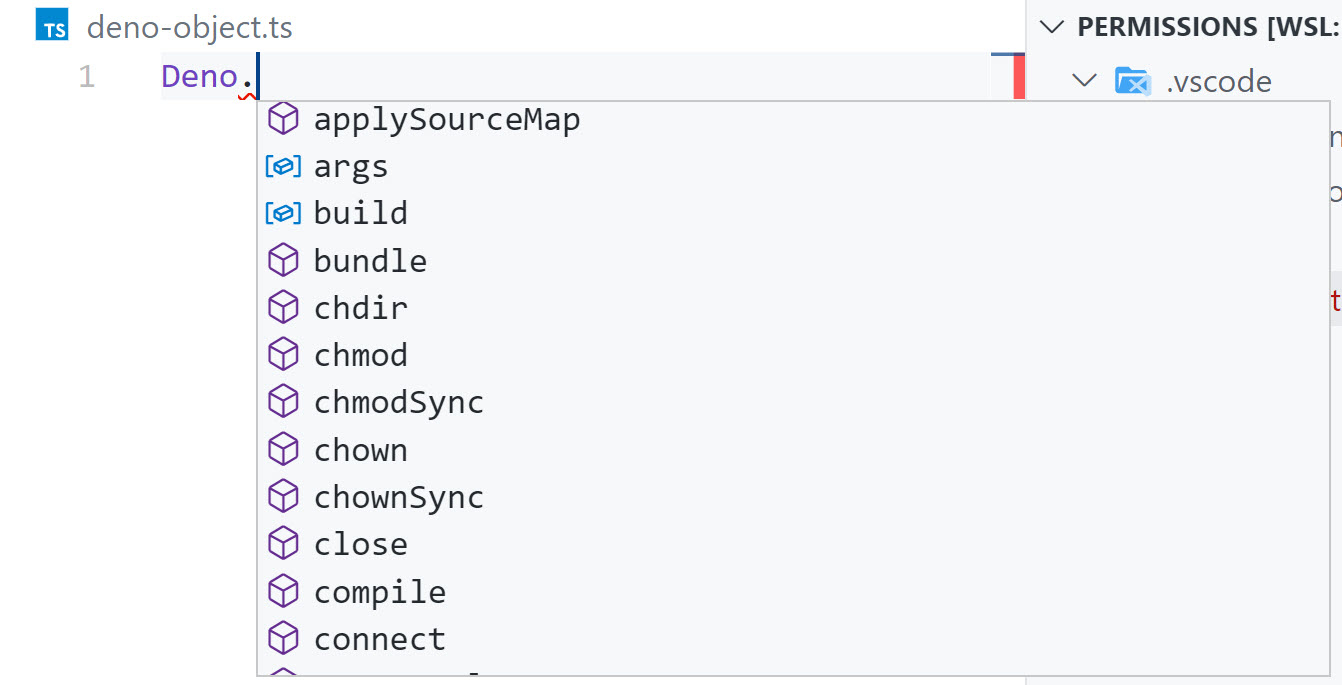This screenshot has width=1342, height=685.
Task: Click the Deno identifier in editor
Action: [x=200, y=77]
